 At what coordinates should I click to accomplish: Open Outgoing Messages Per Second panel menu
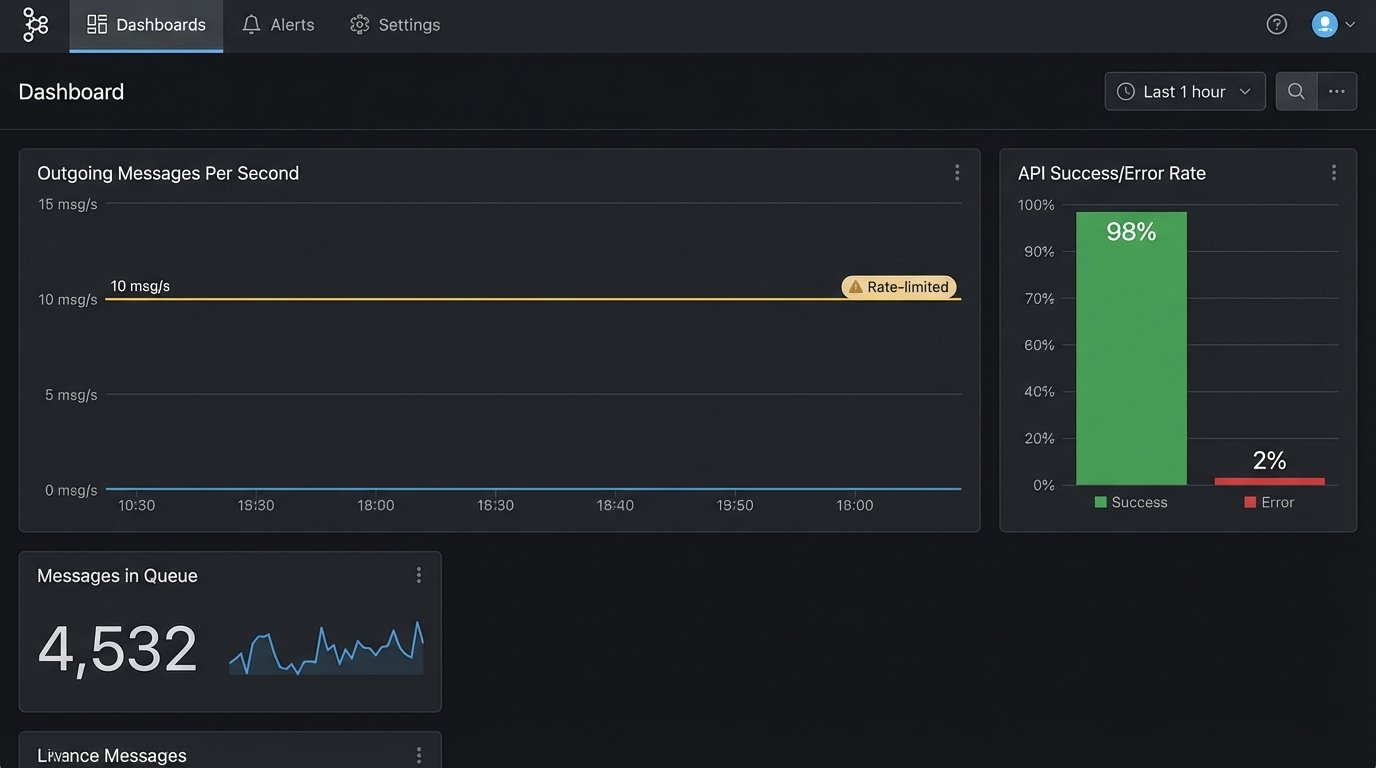[957, 173]
